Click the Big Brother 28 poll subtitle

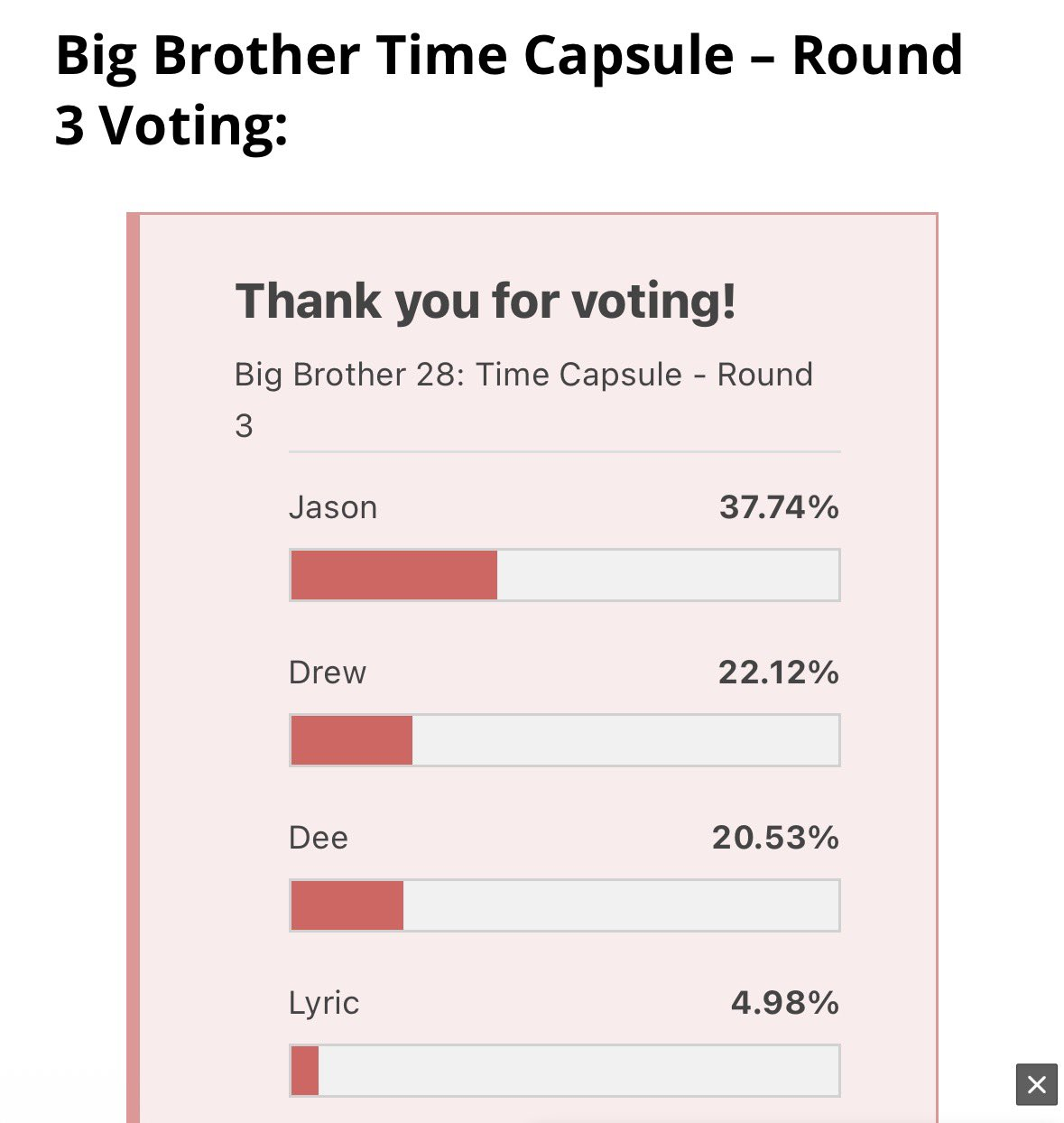(523, 399)
